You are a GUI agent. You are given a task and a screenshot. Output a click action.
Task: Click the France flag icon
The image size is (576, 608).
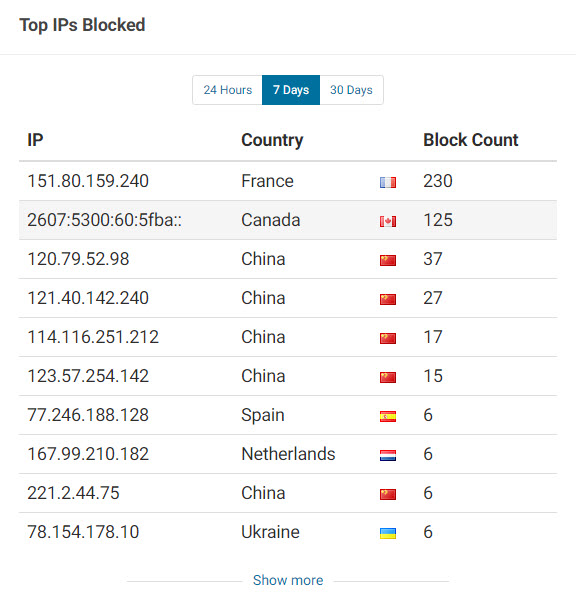tap(388, 182)
